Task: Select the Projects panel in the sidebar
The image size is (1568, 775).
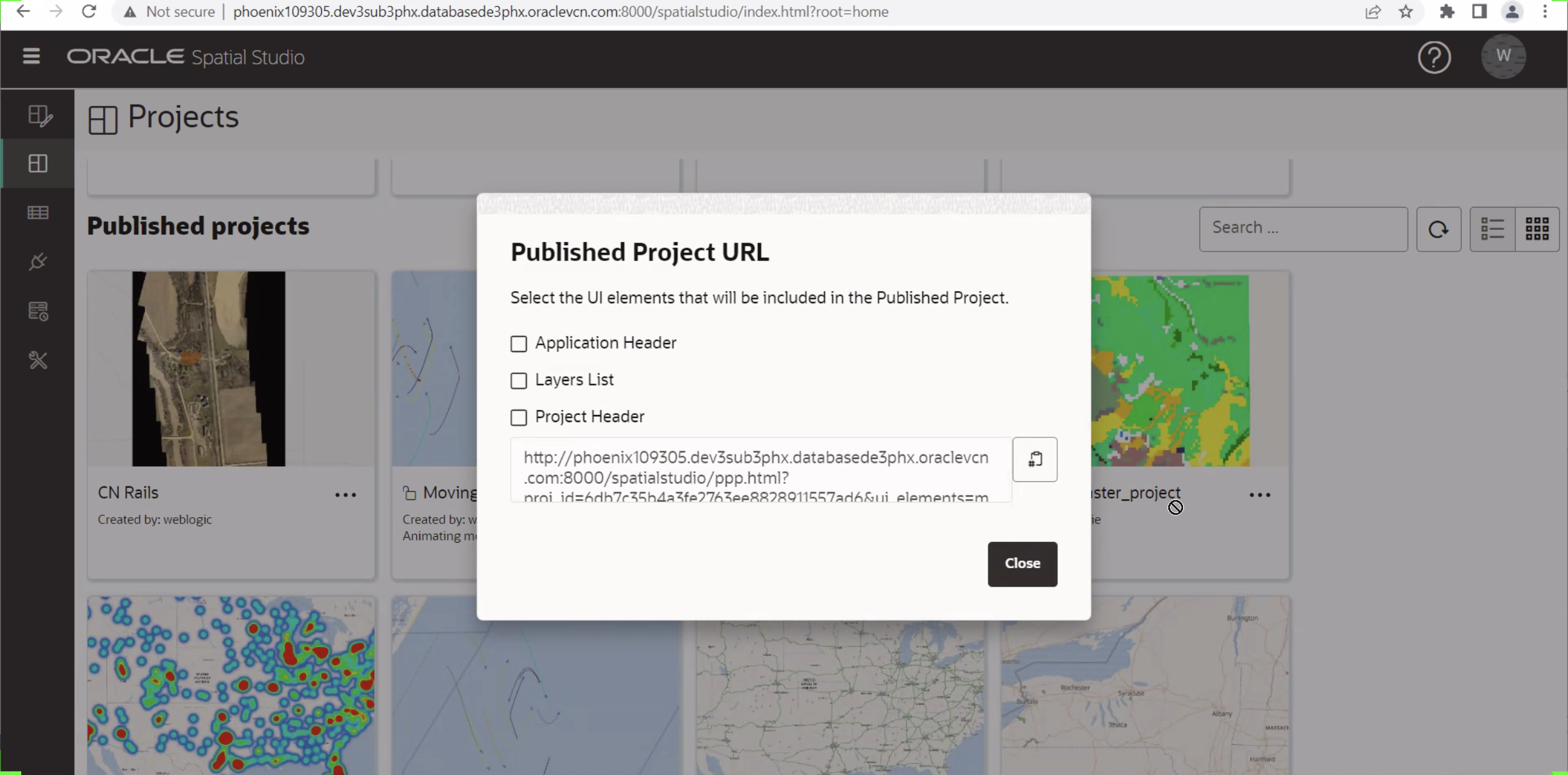Action: click(x=38, y=163)
